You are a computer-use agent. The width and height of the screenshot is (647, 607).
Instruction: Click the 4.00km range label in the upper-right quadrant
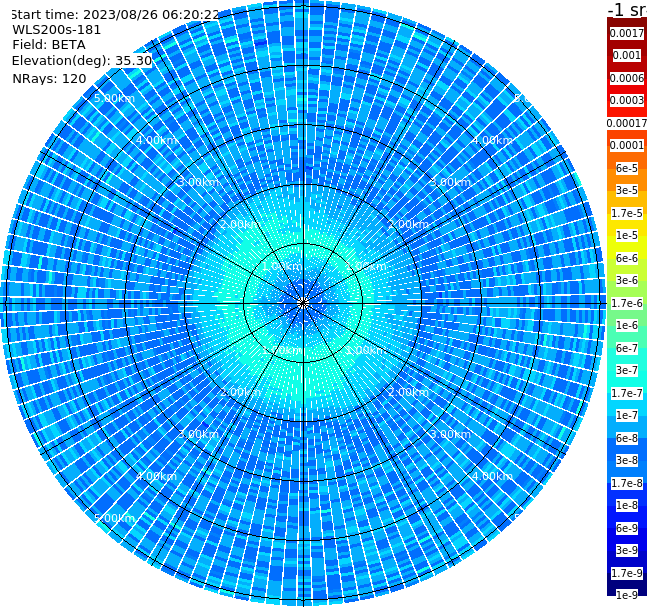tap(492, 140)
